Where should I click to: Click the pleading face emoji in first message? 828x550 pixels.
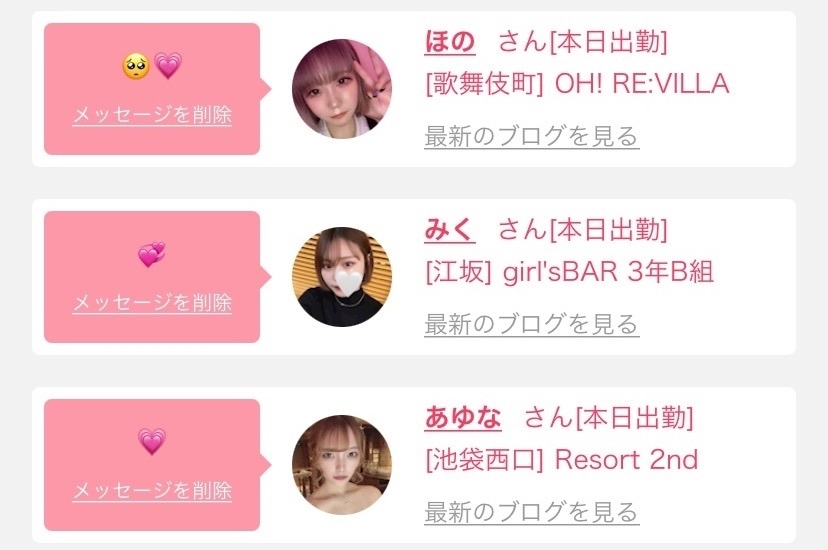136,67
